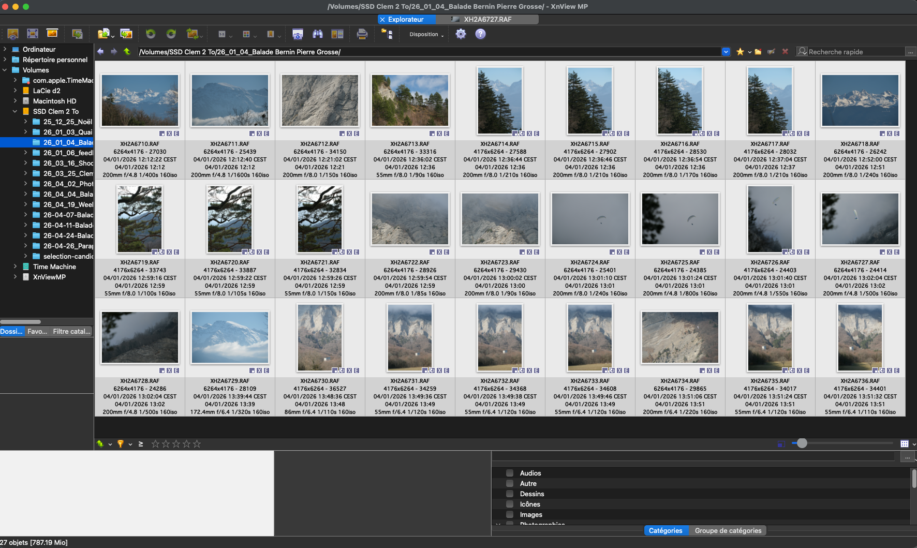
Task: Click the printer icon
Action: [x=362, y=34]
